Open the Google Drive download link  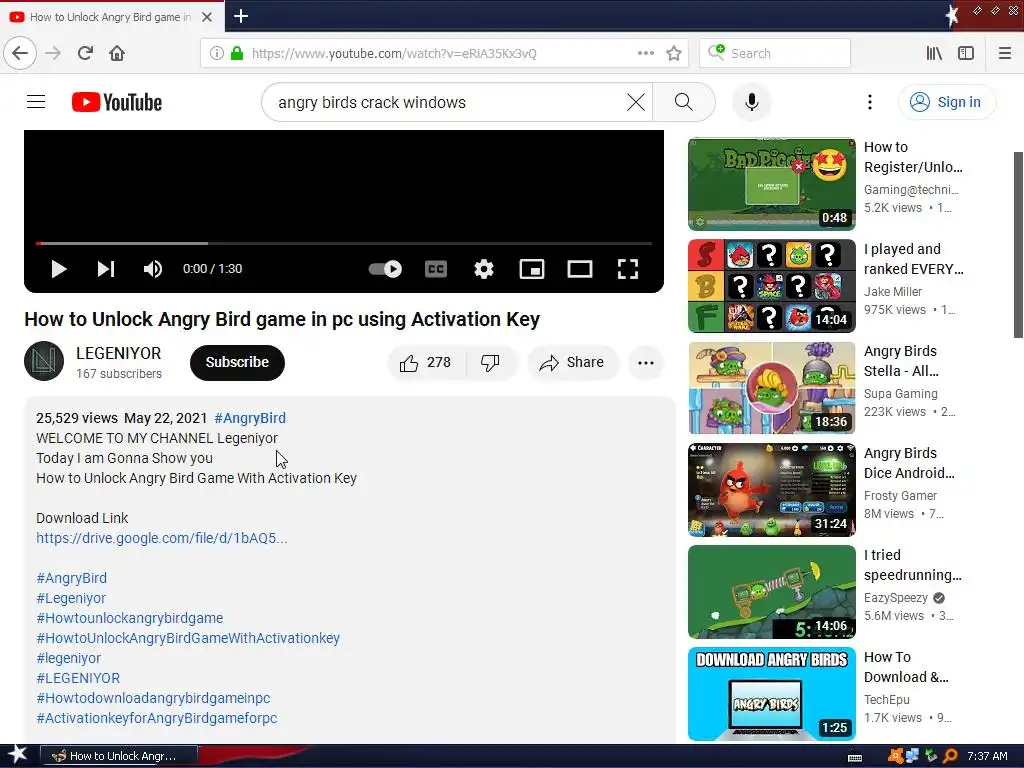pos(161,537)
